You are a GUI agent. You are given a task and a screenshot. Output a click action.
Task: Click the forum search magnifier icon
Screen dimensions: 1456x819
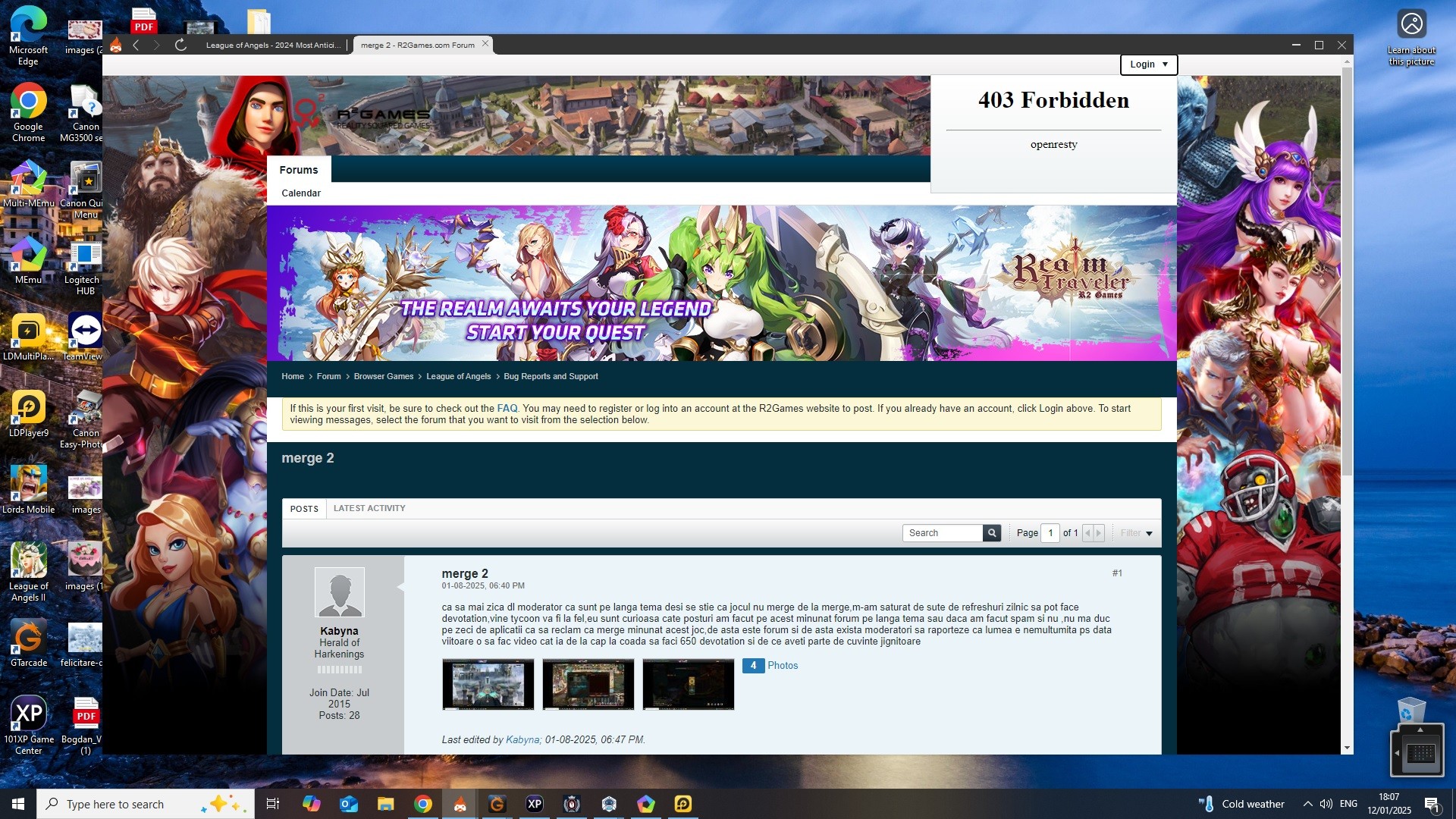[991, 533]
